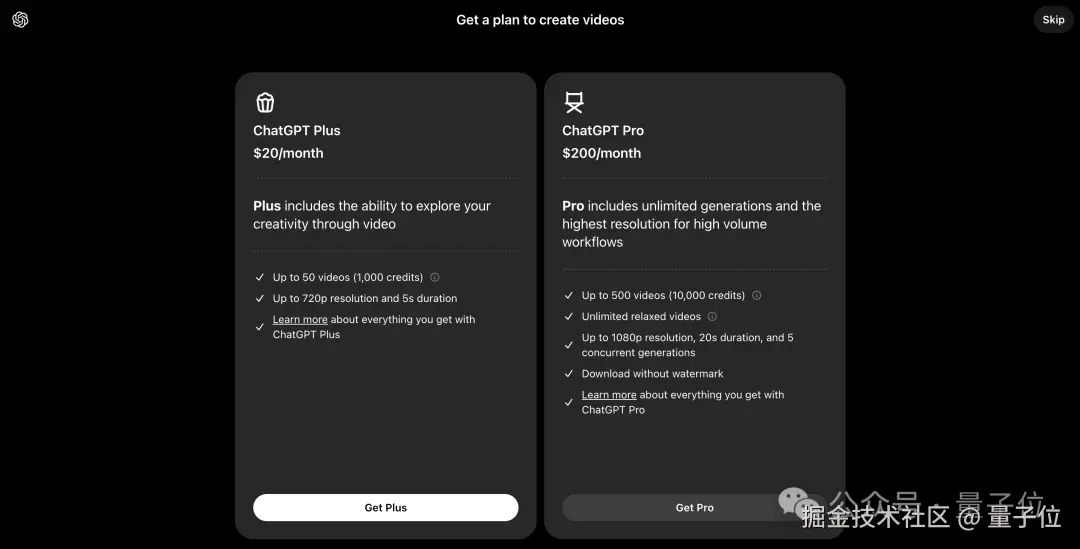Open Learn more link for ChatGPT Pro
The height and width of the screenshot is (549, 1080).
(609, 395)
